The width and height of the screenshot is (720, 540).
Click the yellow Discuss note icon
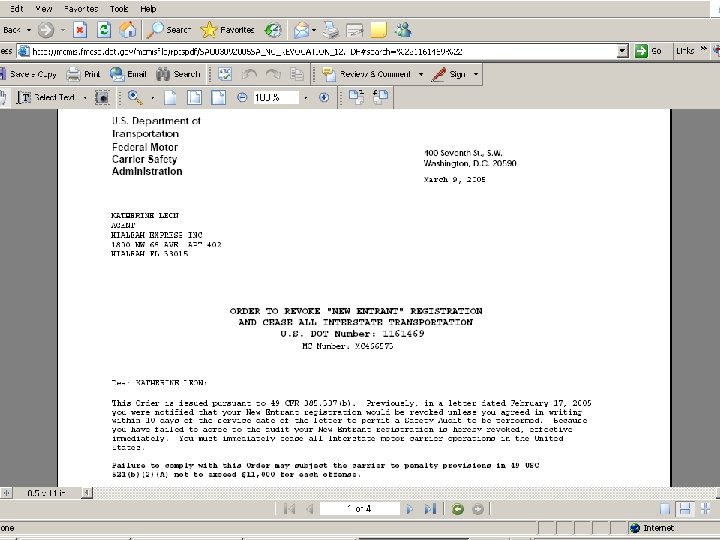click(378, 30)
